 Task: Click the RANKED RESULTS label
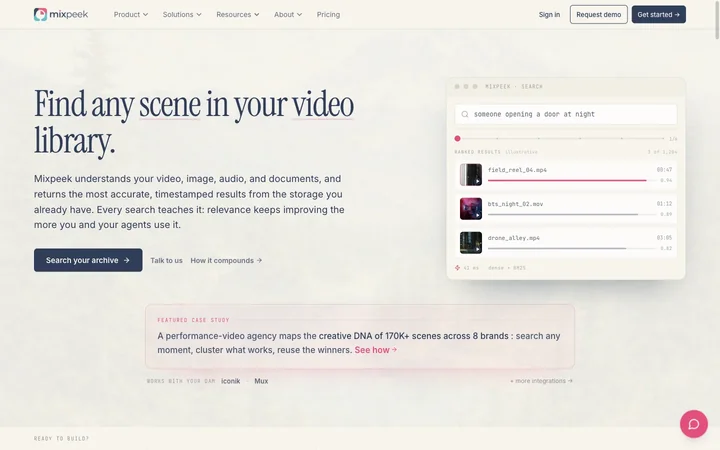[x=478, y=152]
